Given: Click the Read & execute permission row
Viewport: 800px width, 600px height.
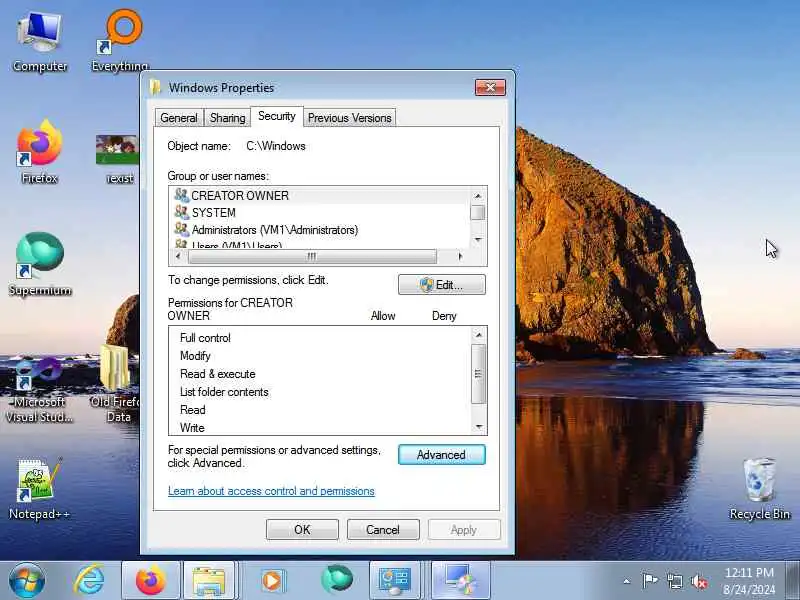Looking at the screenshot, I should (320, 373).
